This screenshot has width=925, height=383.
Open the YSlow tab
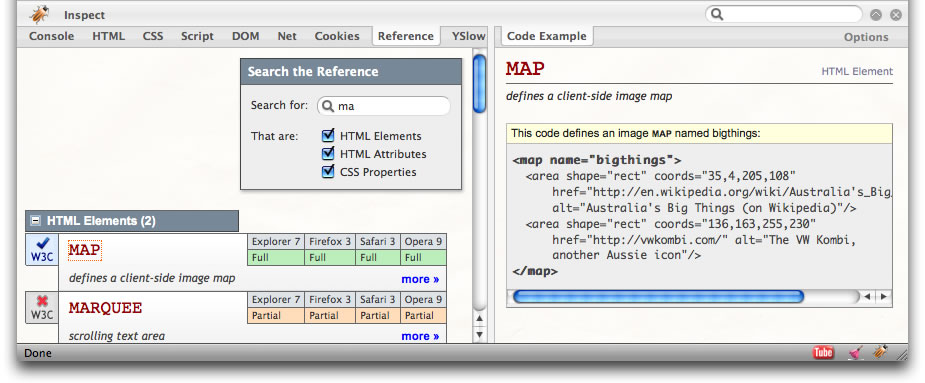click(x=468, y=36)
